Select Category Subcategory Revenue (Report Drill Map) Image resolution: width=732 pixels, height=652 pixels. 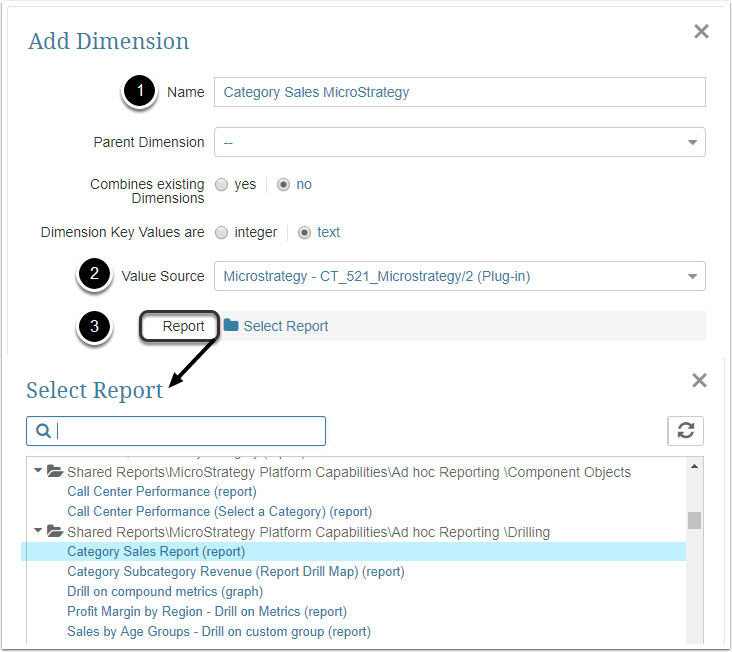[x=236, y=572]
